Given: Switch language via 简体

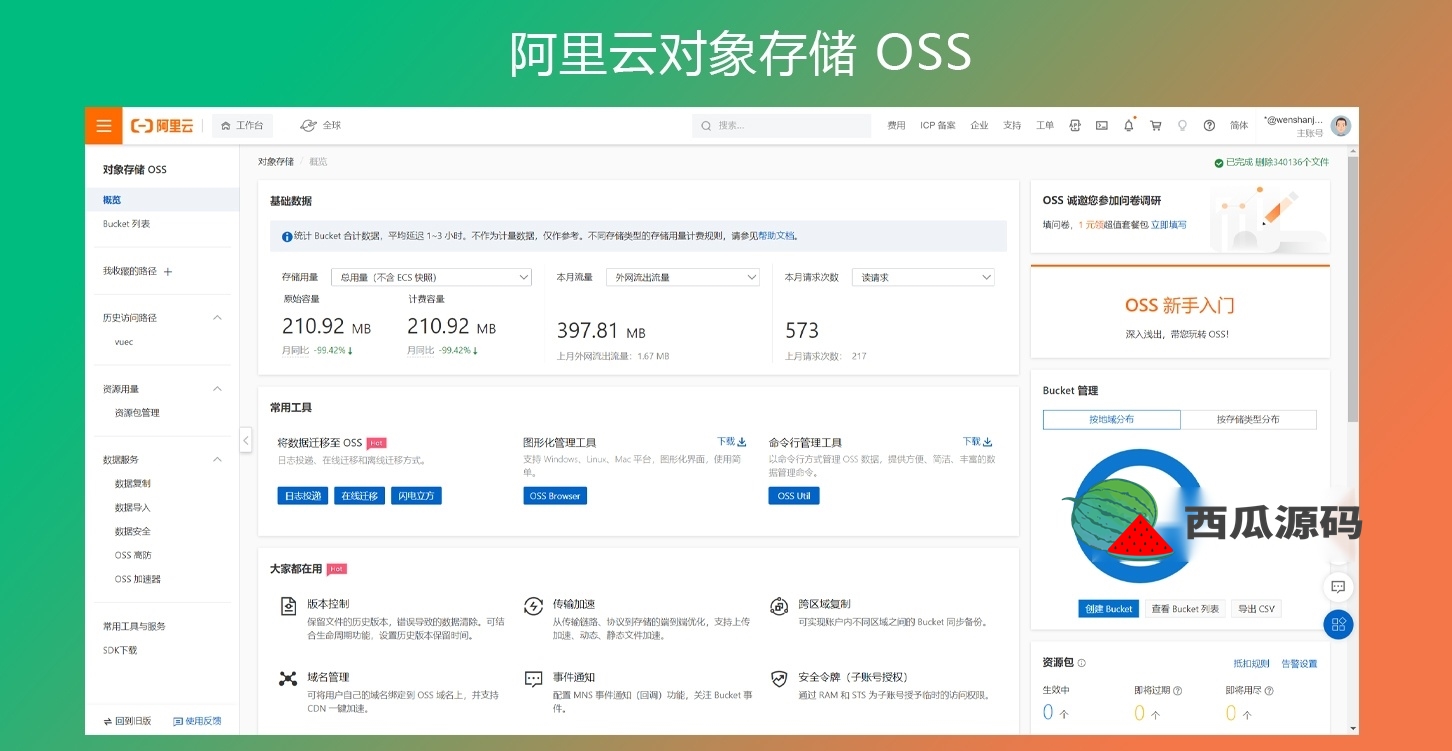Looking at the screenshot, I should tap(1239, 126).
